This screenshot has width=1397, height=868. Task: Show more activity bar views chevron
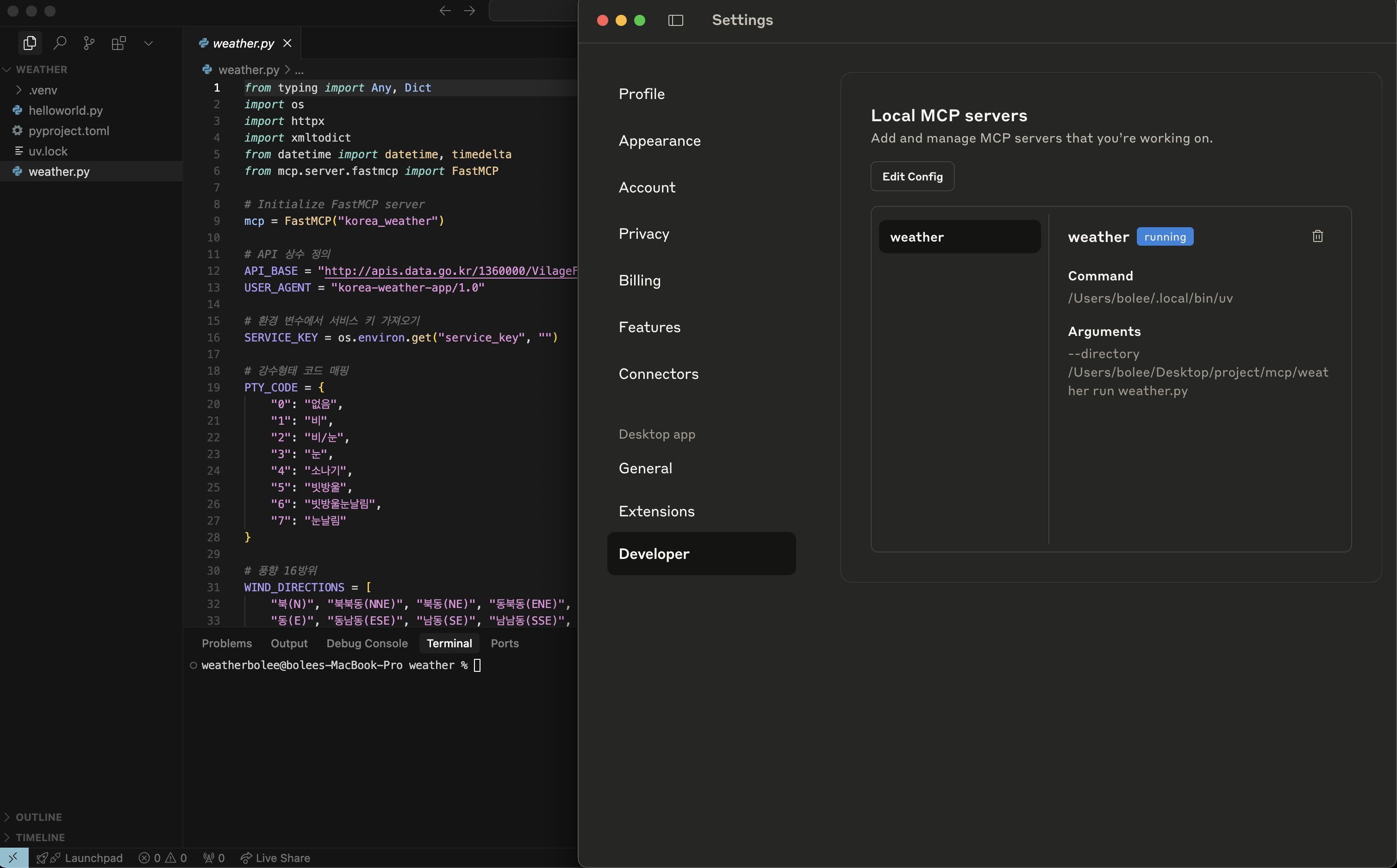149,43
